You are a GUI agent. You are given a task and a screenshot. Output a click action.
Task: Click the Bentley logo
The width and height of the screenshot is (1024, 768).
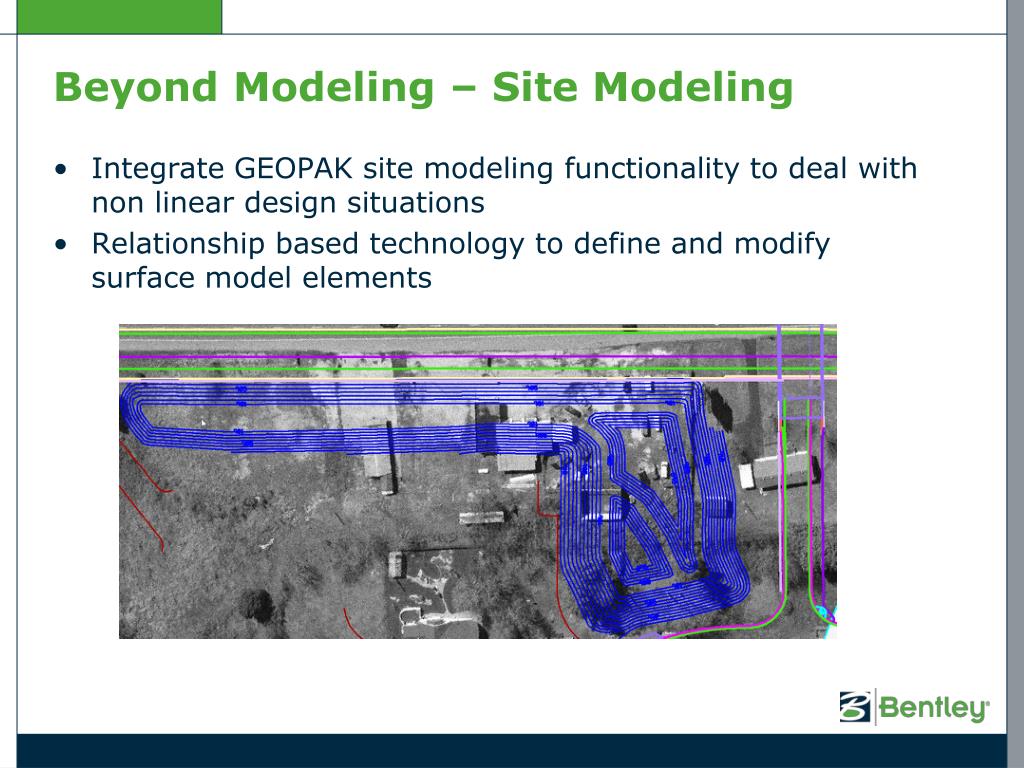point(914,707)
